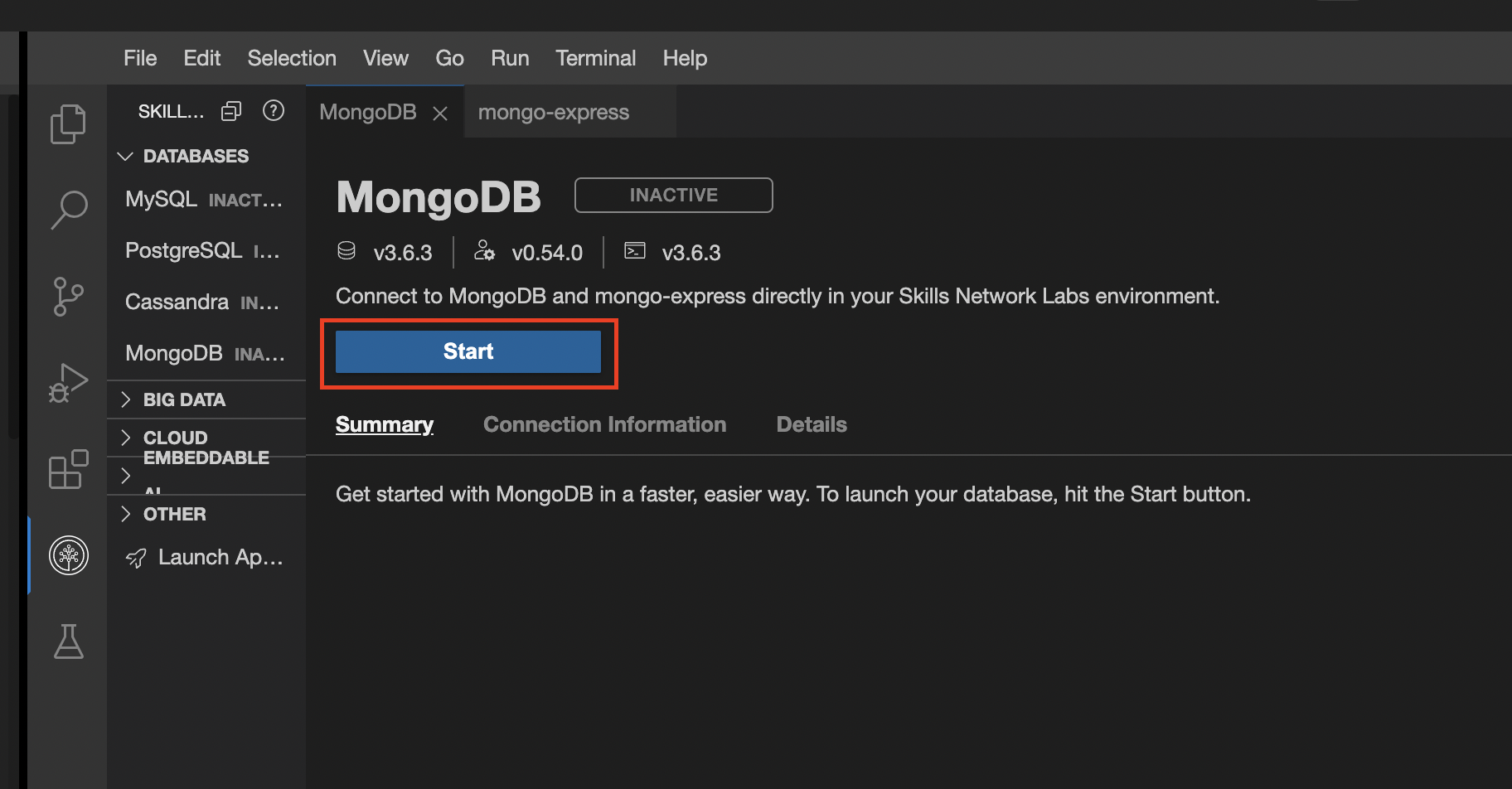This screenshot has width=1512, height=789.
Task: Open the View menu
Action: click(385, 58)
